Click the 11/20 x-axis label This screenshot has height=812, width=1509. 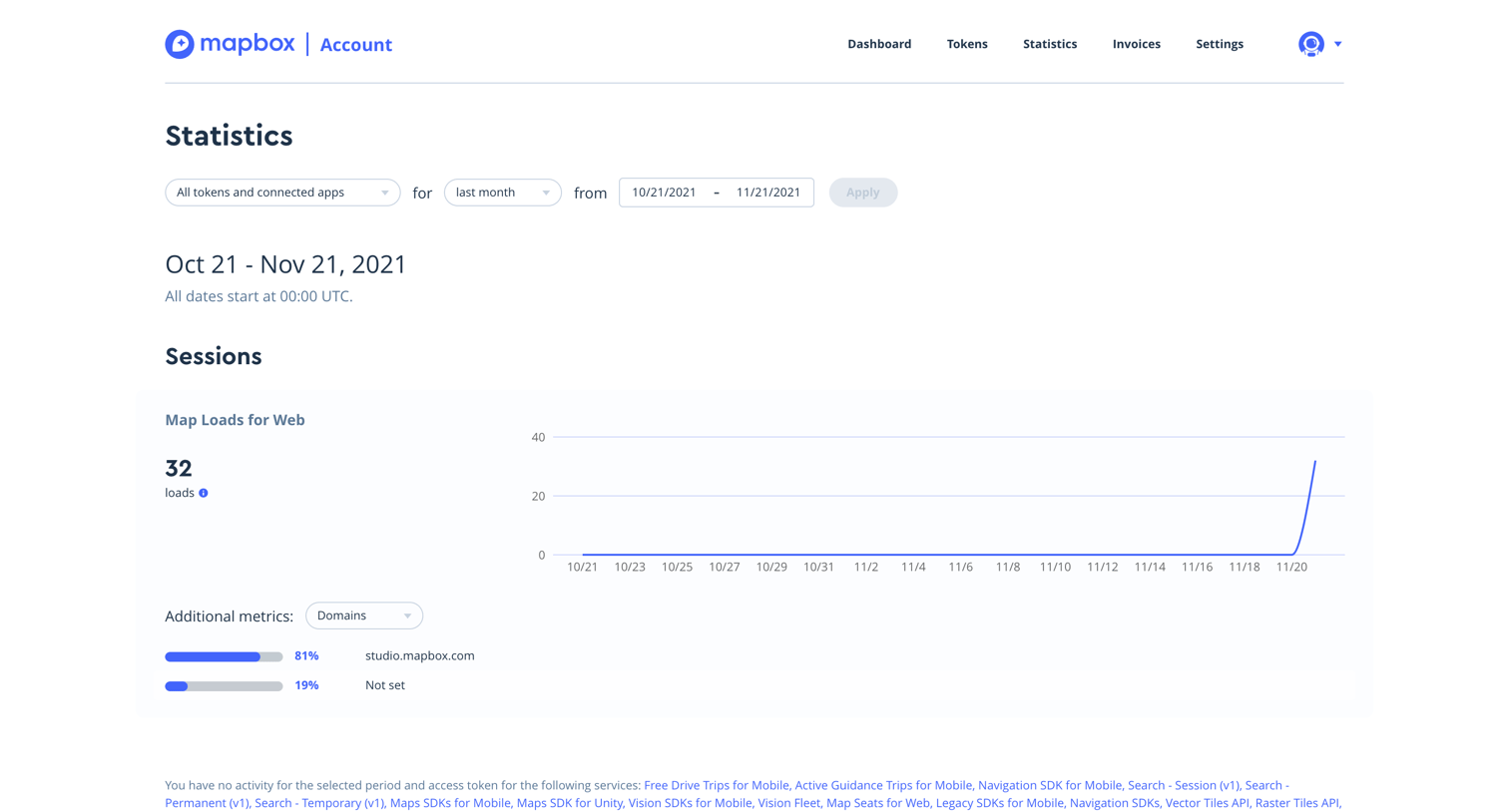[x=1291, y=567]
